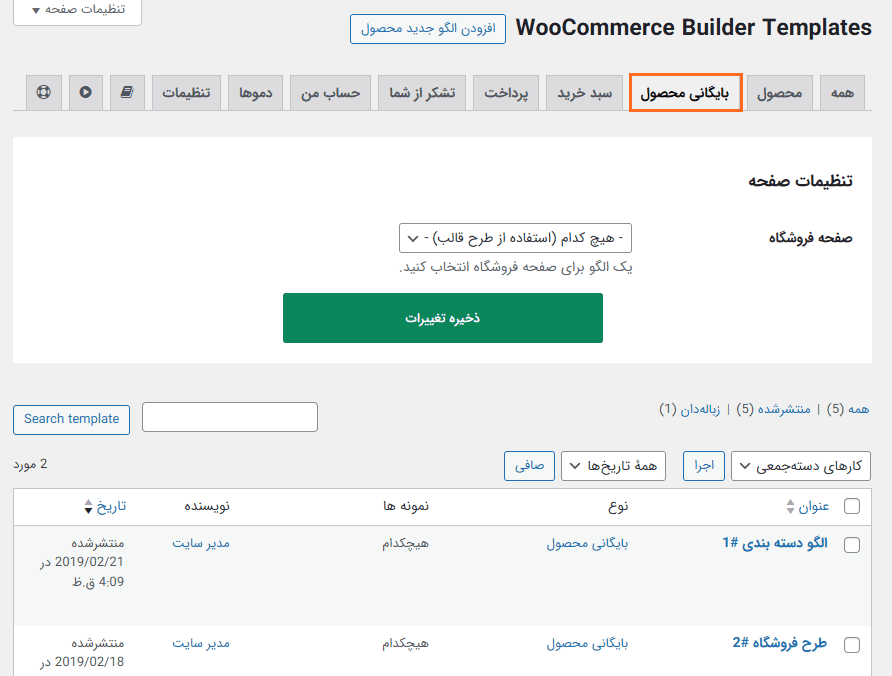The width and height of the screenshot is (892, 676).
Task: Open the دموها tab
Action: pyautogui.click(x=256, y=93)
